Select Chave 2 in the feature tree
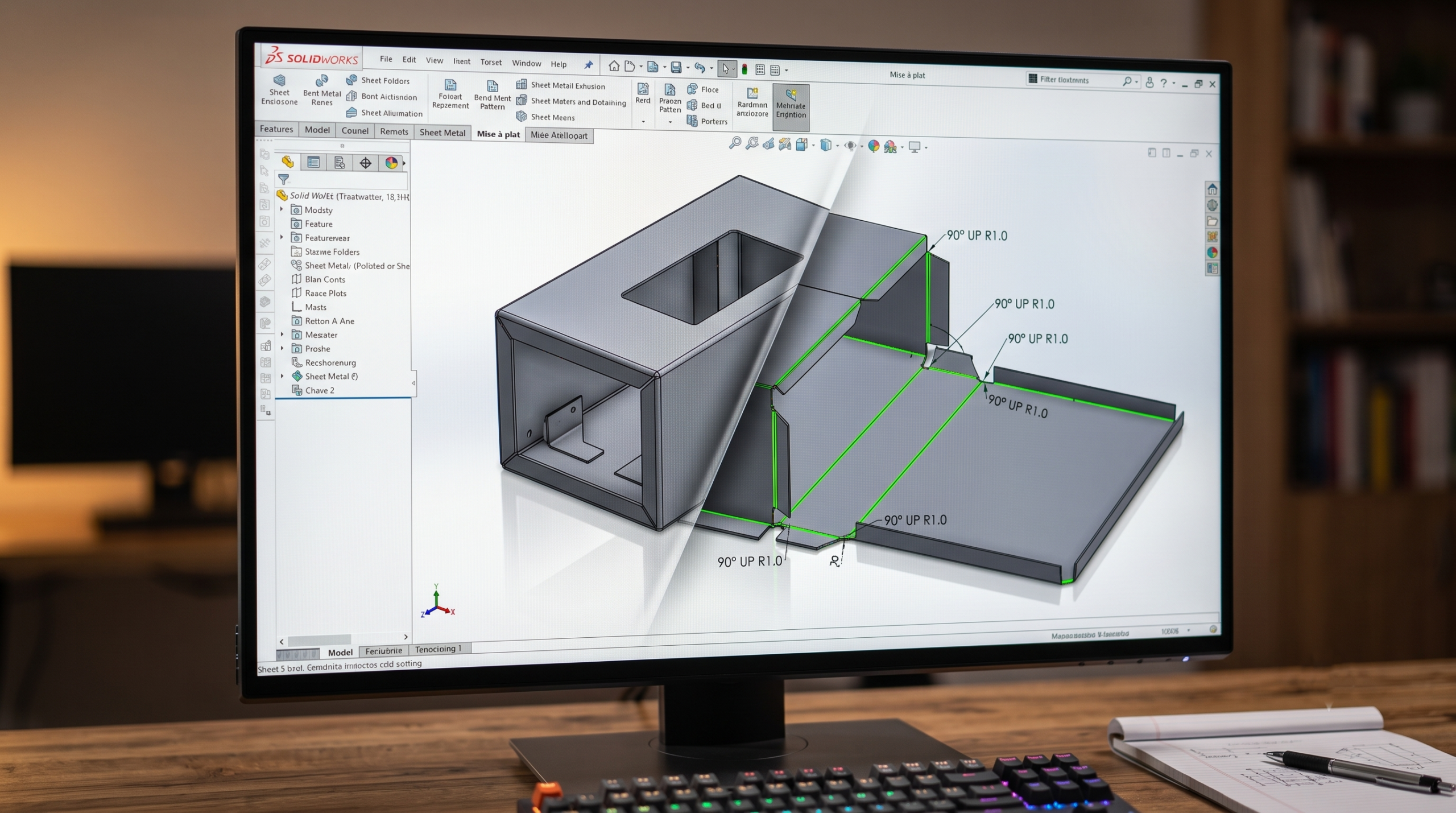Image resolution: width=1456 pixels, height=813 pixels. point(313,390)
